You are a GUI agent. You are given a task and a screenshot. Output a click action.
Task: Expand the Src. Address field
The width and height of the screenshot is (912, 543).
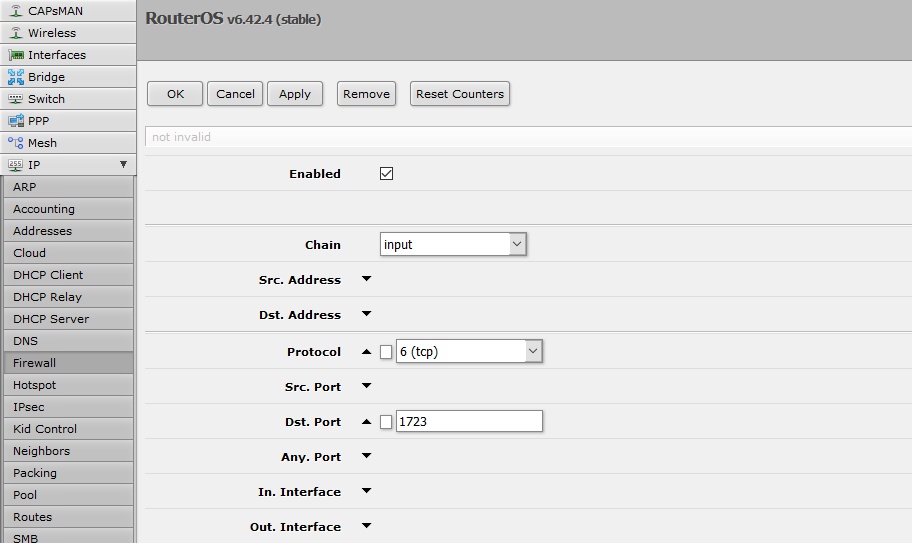point(366,280)
